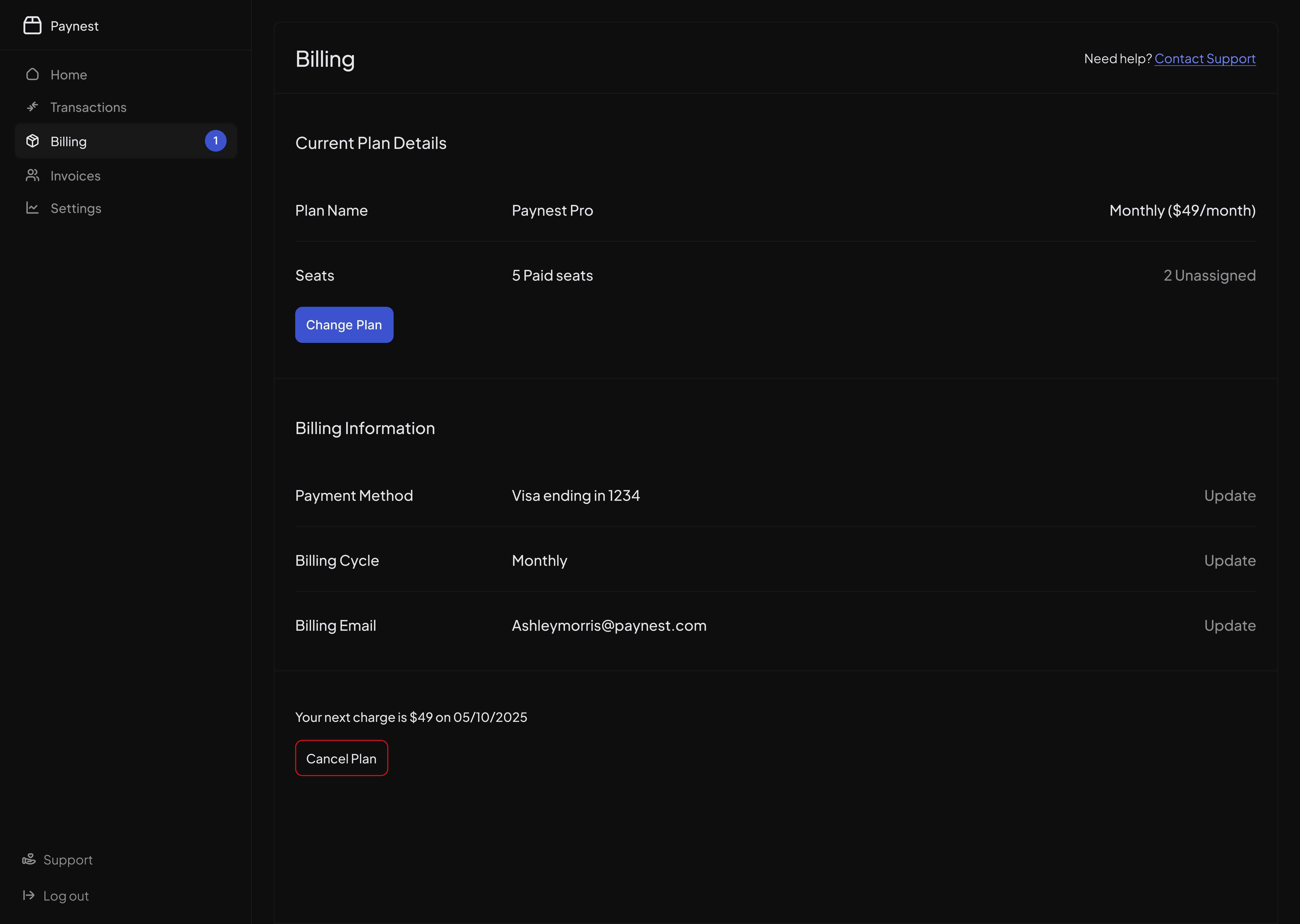The image size is (1300, 924).
Task: Click the Billing box icon
Action: [32, 141]
